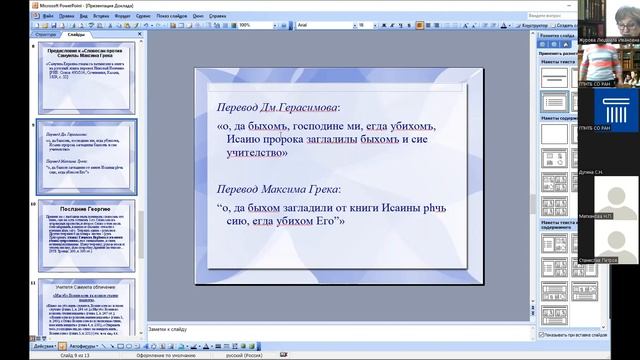Select slide 8 thumbnail Предисловие к Словесам
This screenshot has width=640, height=360.
87,78
